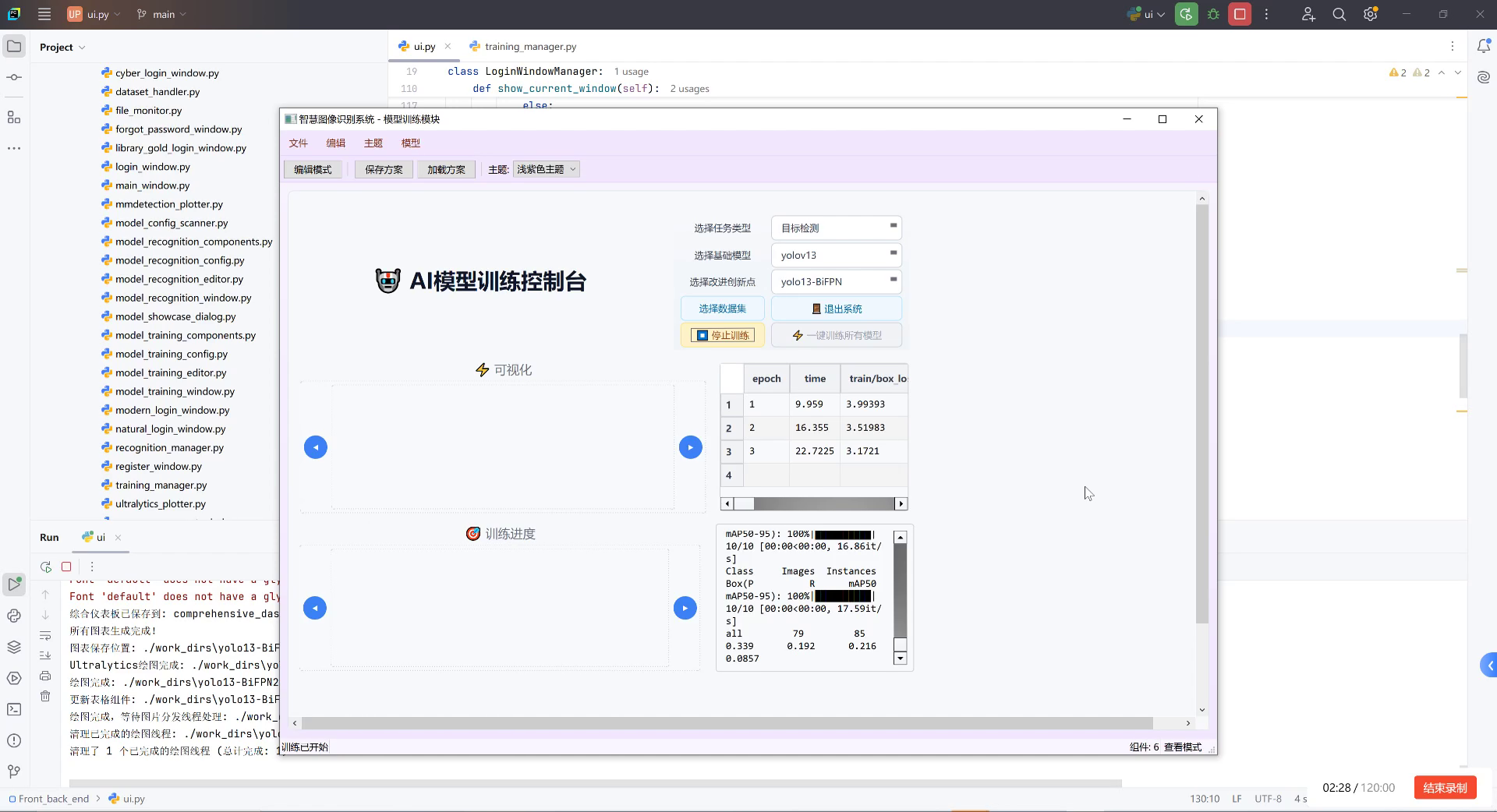This screenshot has width=1497, height=812.
Task: Open the Services tool window icon
Action: pos(14,678)
